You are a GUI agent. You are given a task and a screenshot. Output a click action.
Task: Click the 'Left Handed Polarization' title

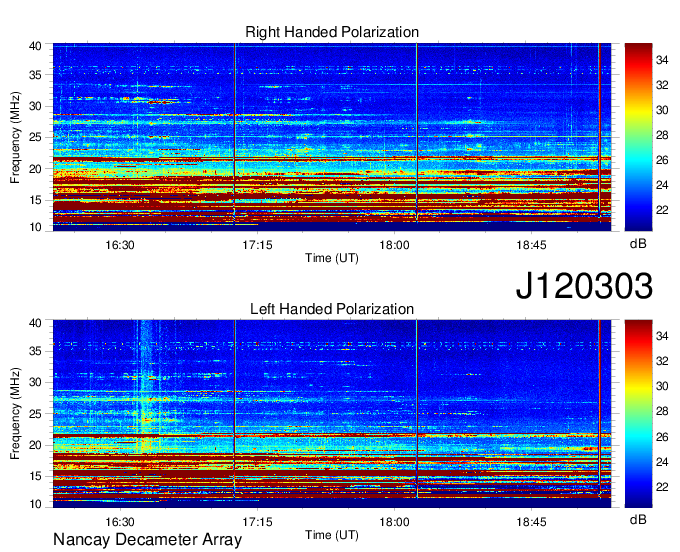[x=332, y=309]
